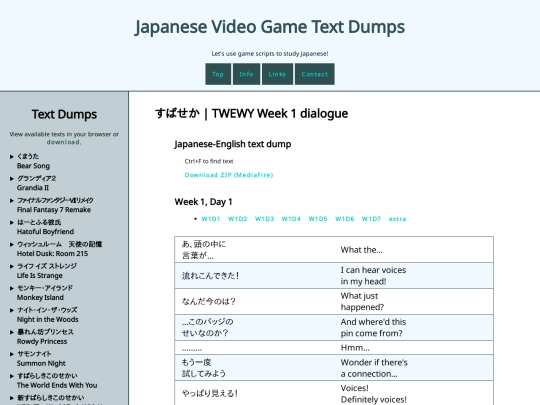540x405 pixels.
Task: Open the Info navigation button
Action: 246,74
